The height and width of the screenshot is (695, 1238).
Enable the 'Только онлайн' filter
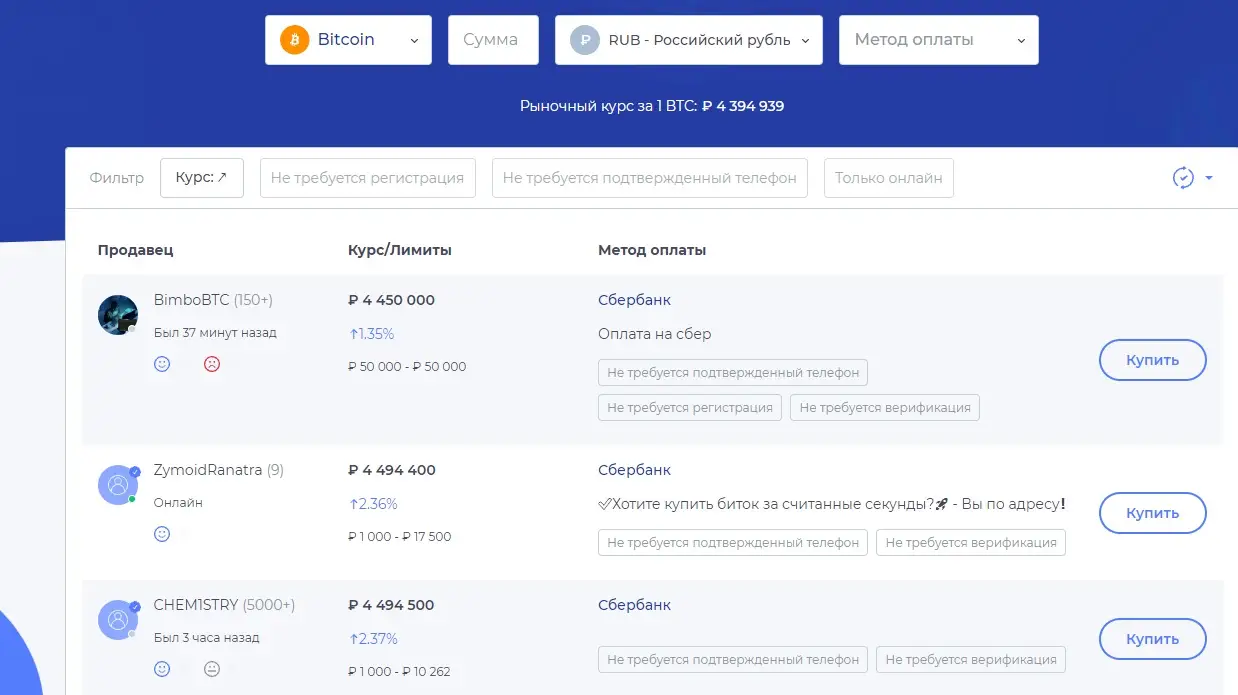point(889,178)
